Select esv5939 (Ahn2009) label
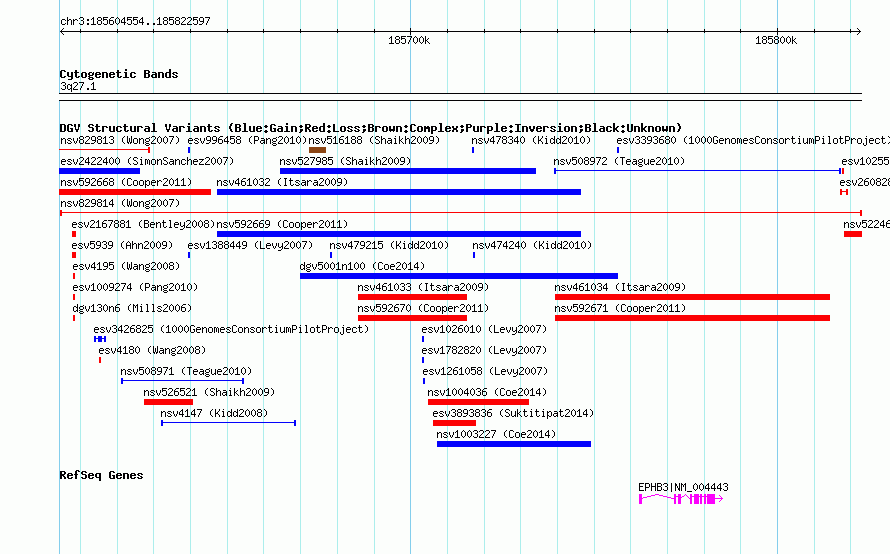 pyautogui.click(x=122, y=245)
